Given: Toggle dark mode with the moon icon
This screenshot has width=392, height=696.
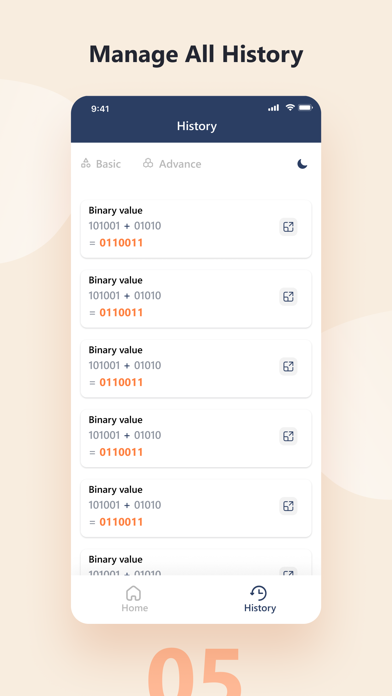Looking at the screenshot, I should (x=302, y=164).
